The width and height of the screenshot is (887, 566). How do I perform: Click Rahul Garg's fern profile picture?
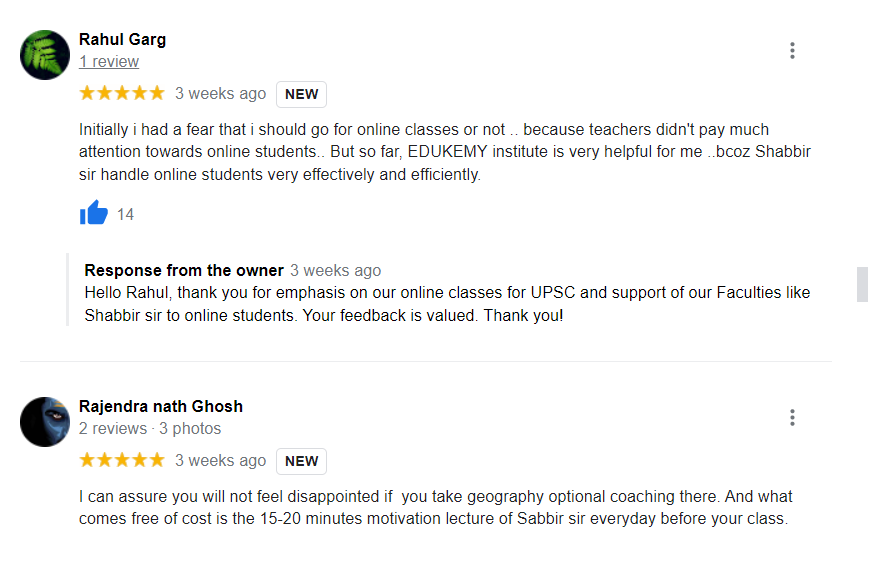45,55
